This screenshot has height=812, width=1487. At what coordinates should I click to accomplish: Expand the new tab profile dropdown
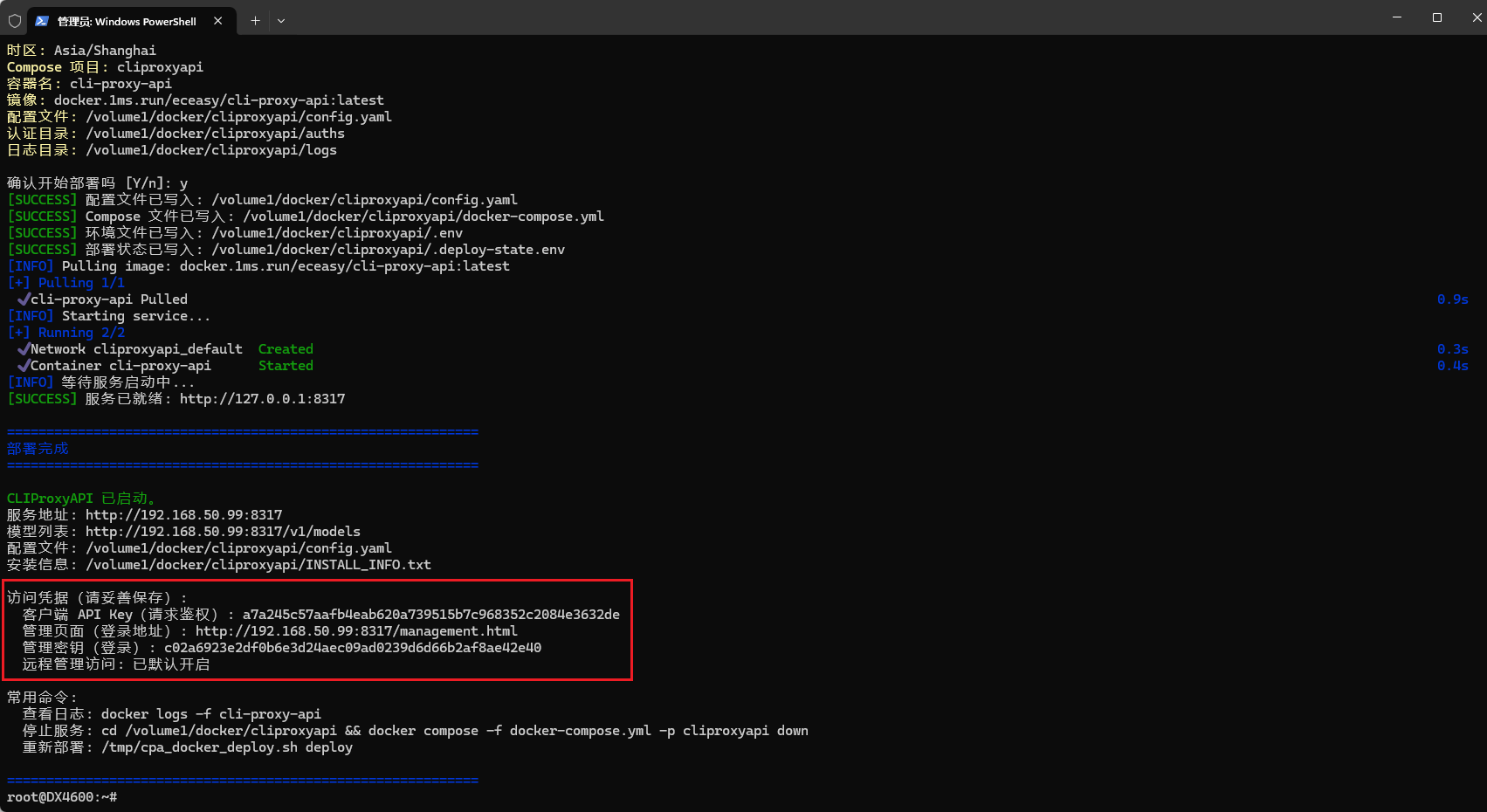click(x=281, y=21)
